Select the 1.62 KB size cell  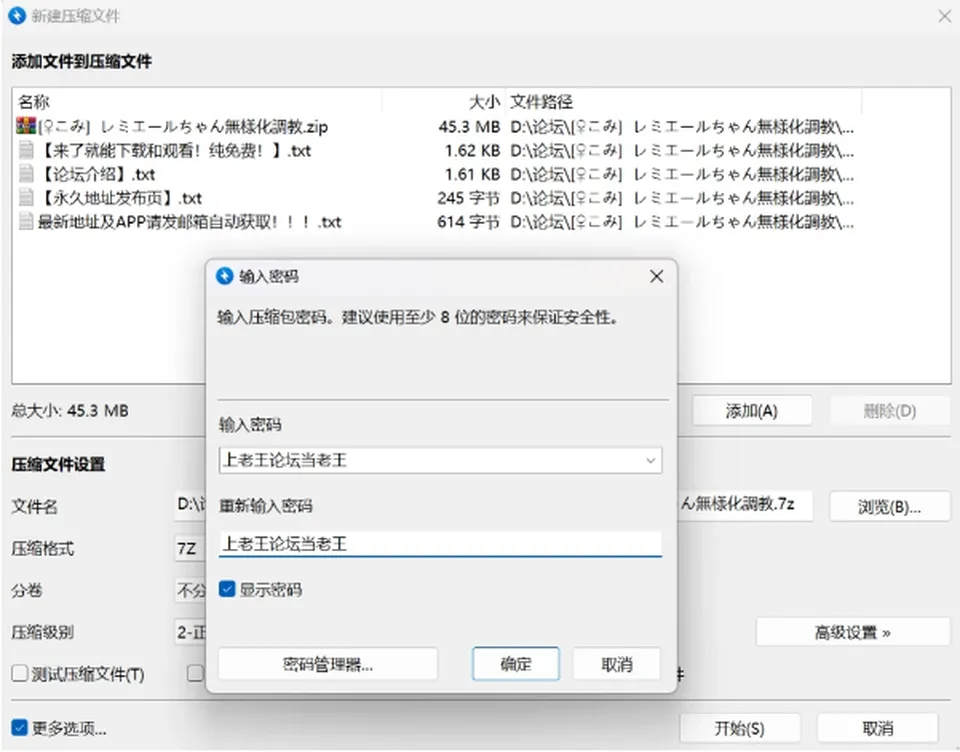pyautogui.click(x=472, y=151)
